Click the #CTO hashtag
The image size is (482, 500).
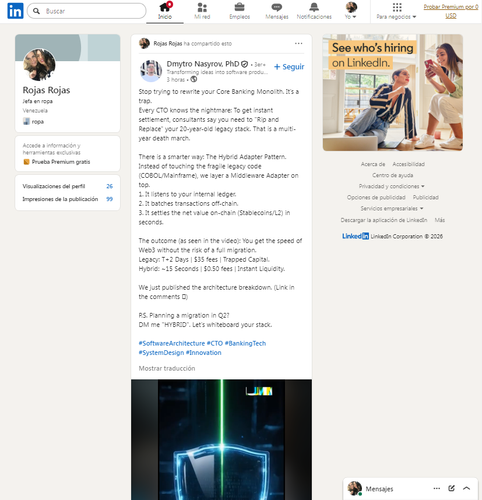[x=215, y=343]
